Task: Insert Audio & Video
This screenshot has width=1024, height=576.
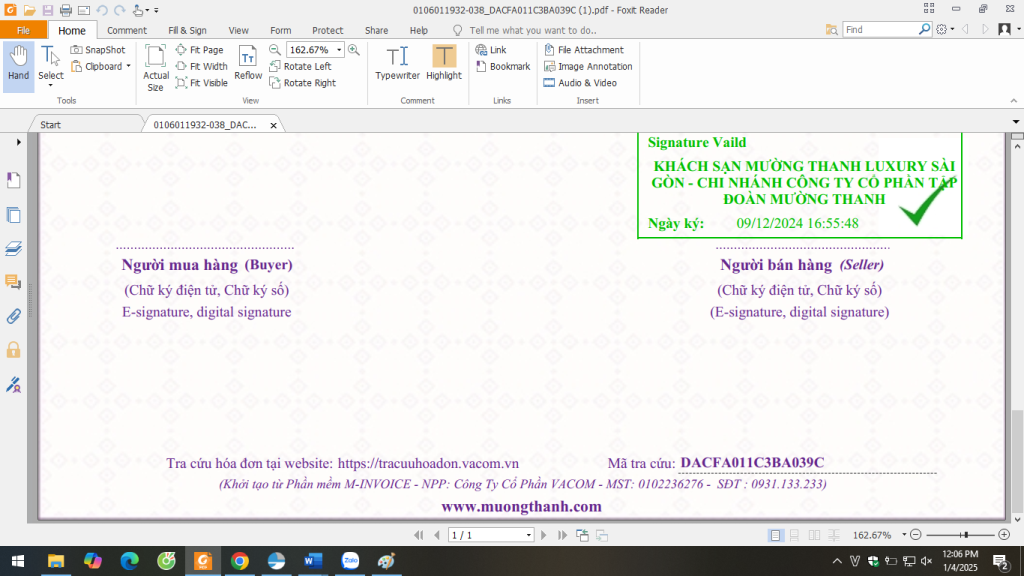Action: (580, 83)
